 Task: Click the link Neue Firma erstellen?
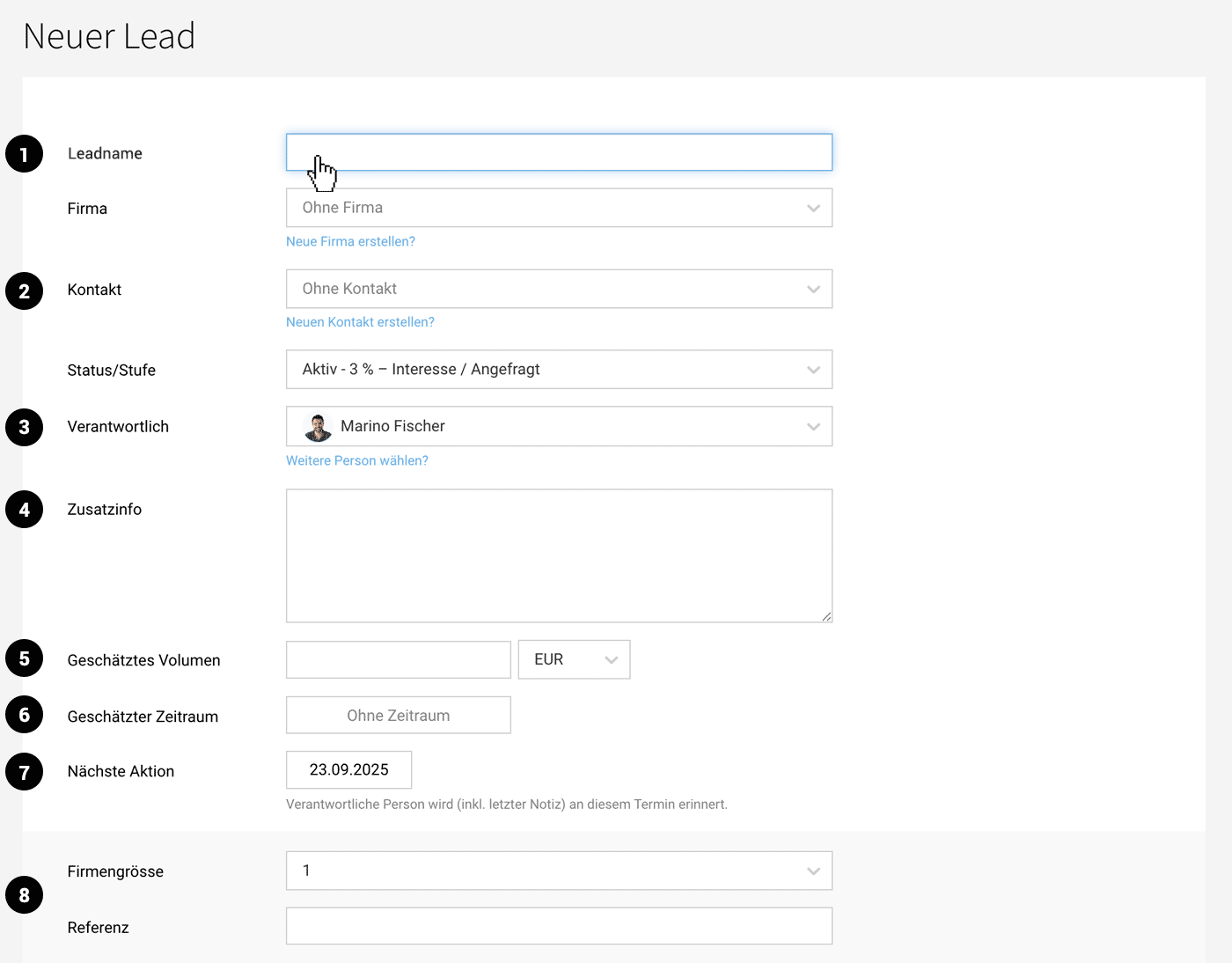coord(350,240)
